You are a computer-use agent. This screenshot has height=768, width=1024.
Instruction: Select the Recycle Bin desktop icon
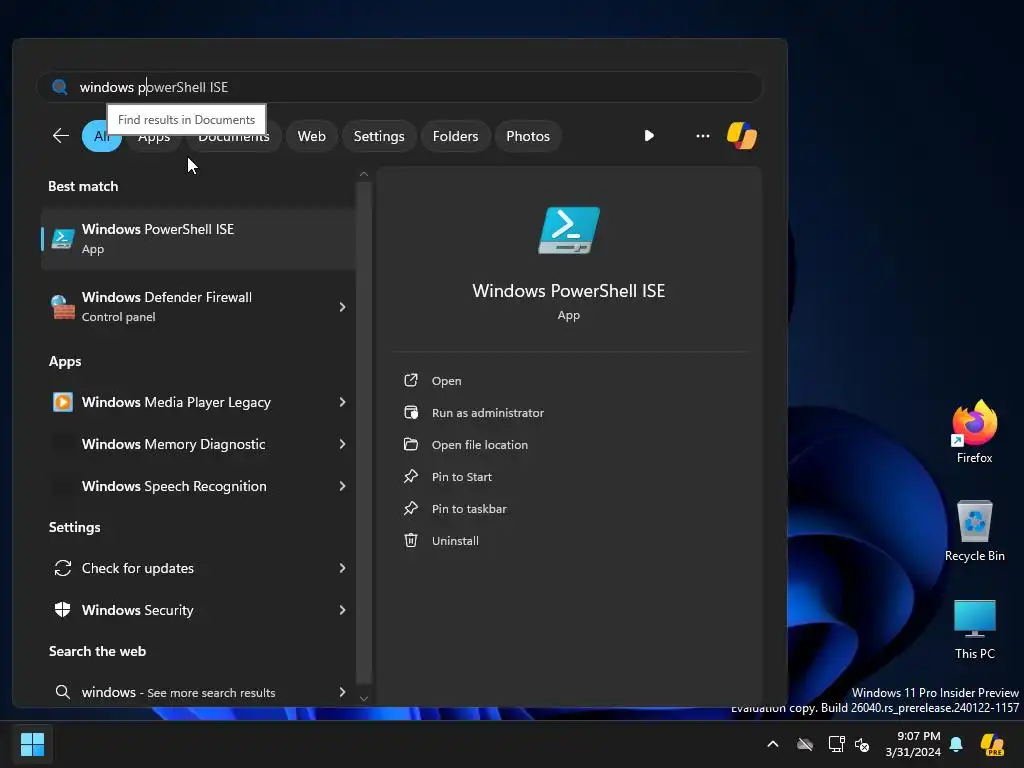(x=974, y=530)
